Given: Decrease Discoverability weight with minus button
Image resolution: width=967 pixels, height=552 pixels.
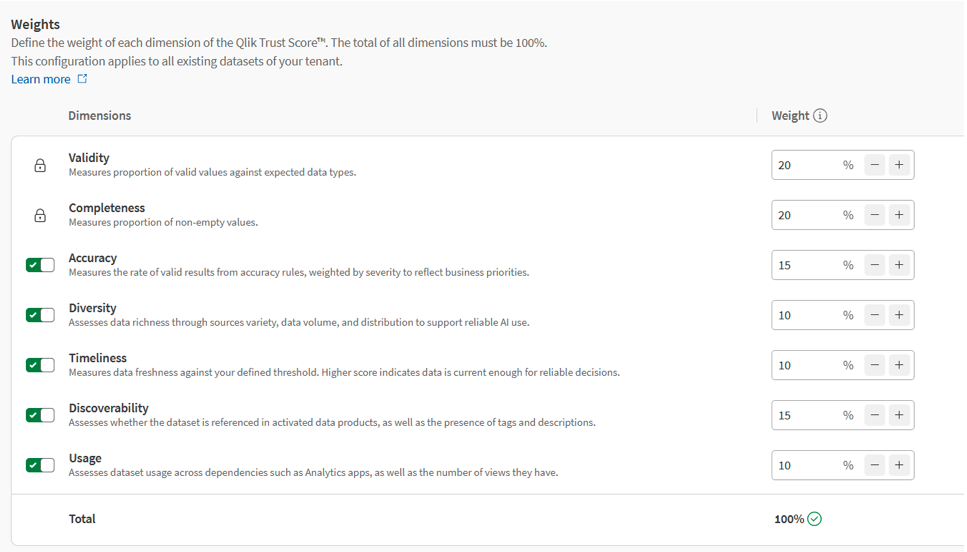Looking at the screenshot, I should pyautogui.click(x=875, y=415).
